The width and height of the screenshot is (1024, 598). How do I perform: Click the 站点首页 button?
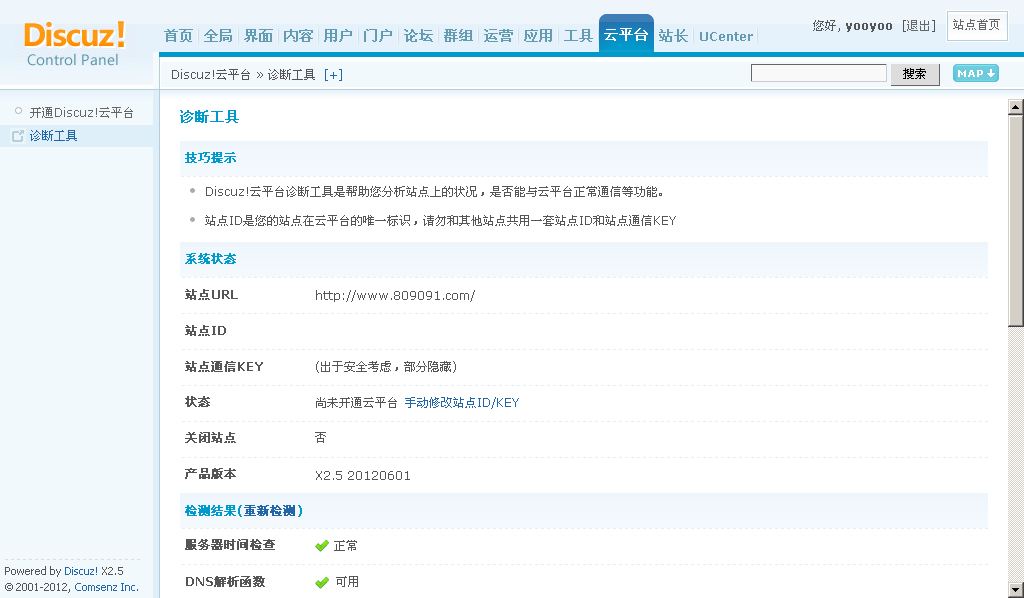[976, 25]
